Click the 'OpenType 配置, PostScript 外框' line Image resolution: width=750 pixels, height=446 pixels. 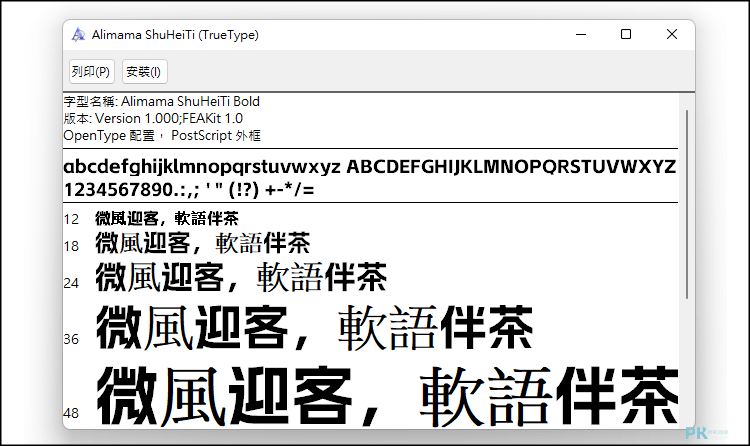click(x=162, y=135)
